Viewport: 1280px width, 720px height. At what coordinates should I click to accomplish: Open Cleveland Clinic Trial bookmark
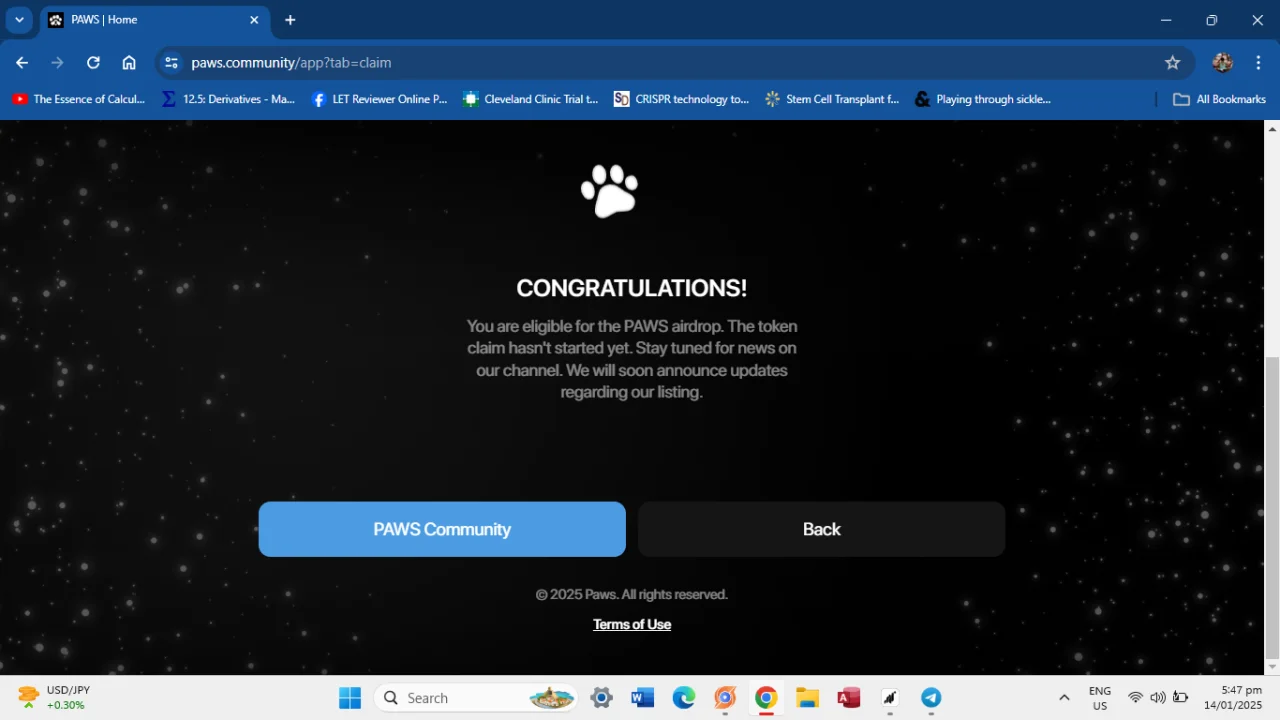click(x=530, y=99)
